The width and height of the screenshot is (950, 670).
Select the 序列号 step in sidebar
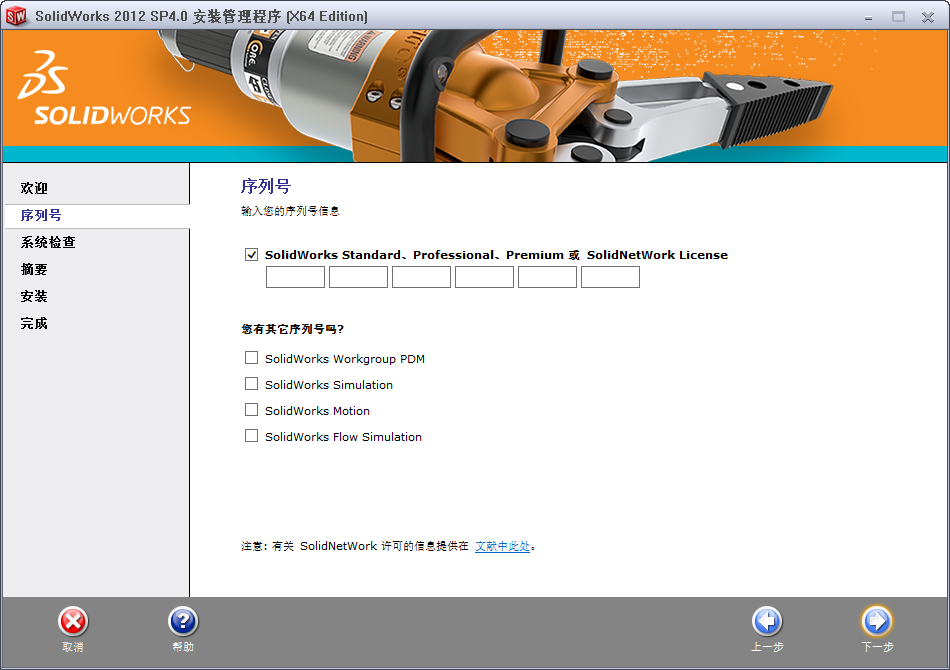[x=41, y=216]
